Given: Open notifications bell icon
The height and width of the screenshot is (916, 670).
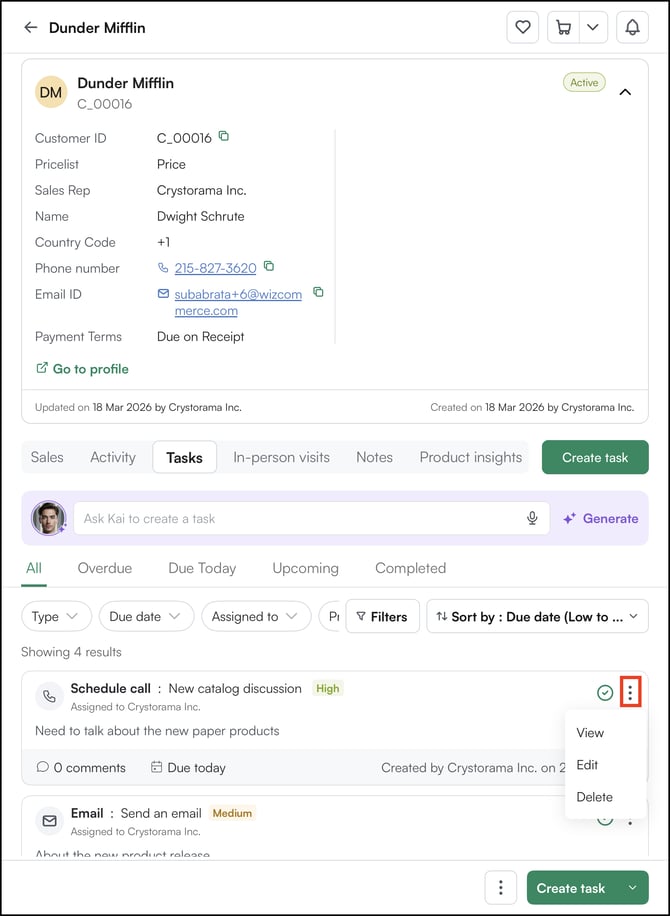Looking at the screenshot, I should click(x=632, y=27).
